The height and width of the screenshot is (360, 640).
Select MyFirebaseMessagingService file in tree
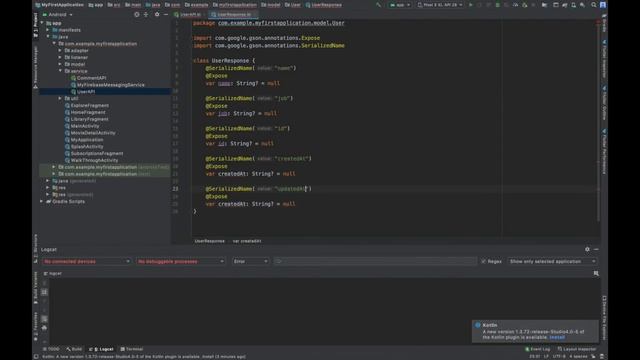pyautogui.click(x=107, y=85)
